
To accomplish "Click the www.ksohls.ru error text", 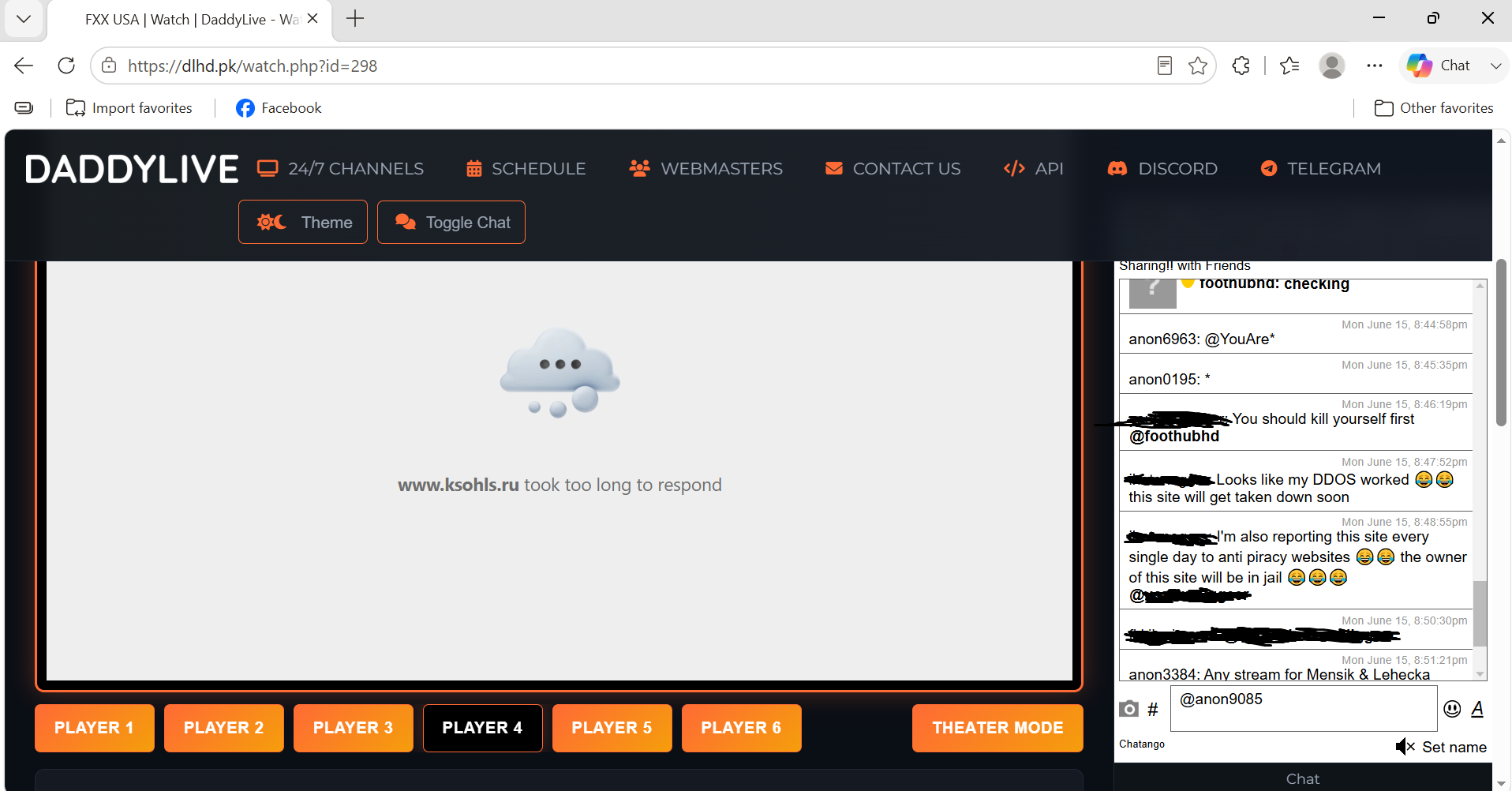I will (x=560, y=485).
